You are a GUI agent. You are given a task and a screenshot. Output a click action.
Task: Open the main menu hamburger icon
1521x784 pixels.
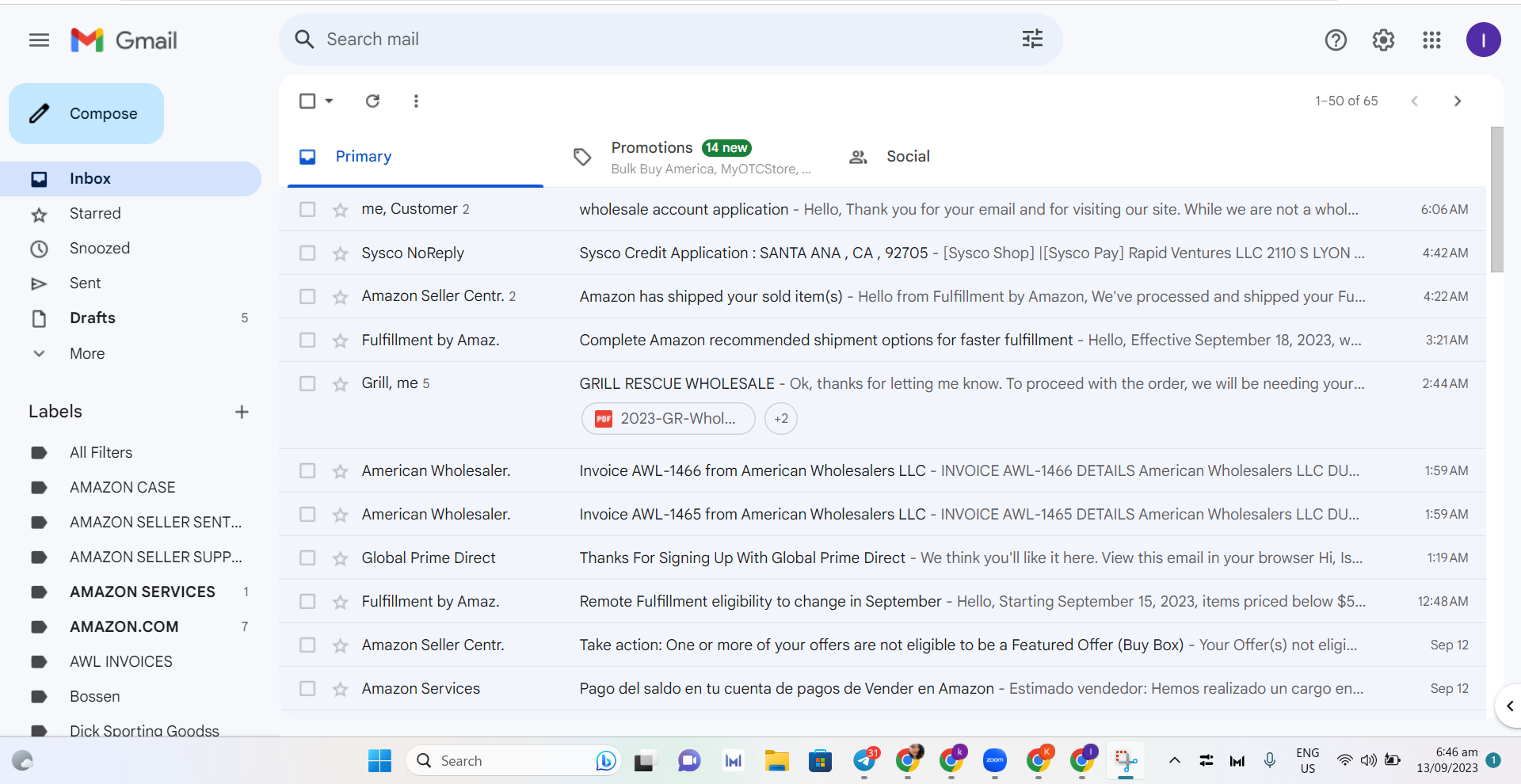pos(39,40)
